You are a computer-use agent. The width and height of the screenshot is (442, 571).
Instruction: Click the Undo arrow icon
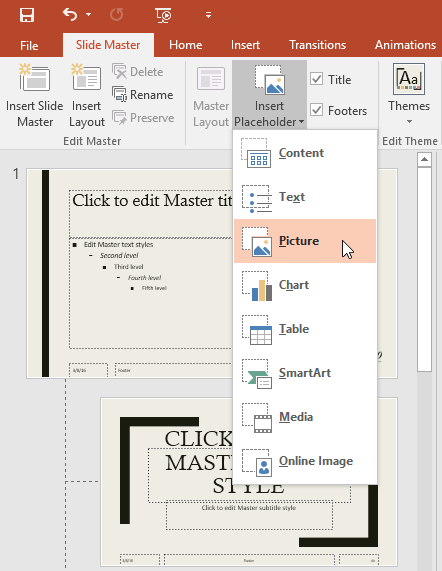coord(70,15)
